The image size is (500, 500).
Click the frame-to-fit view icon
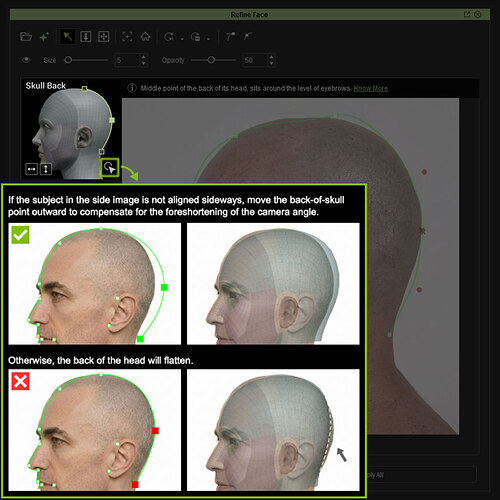click(127, 36)
